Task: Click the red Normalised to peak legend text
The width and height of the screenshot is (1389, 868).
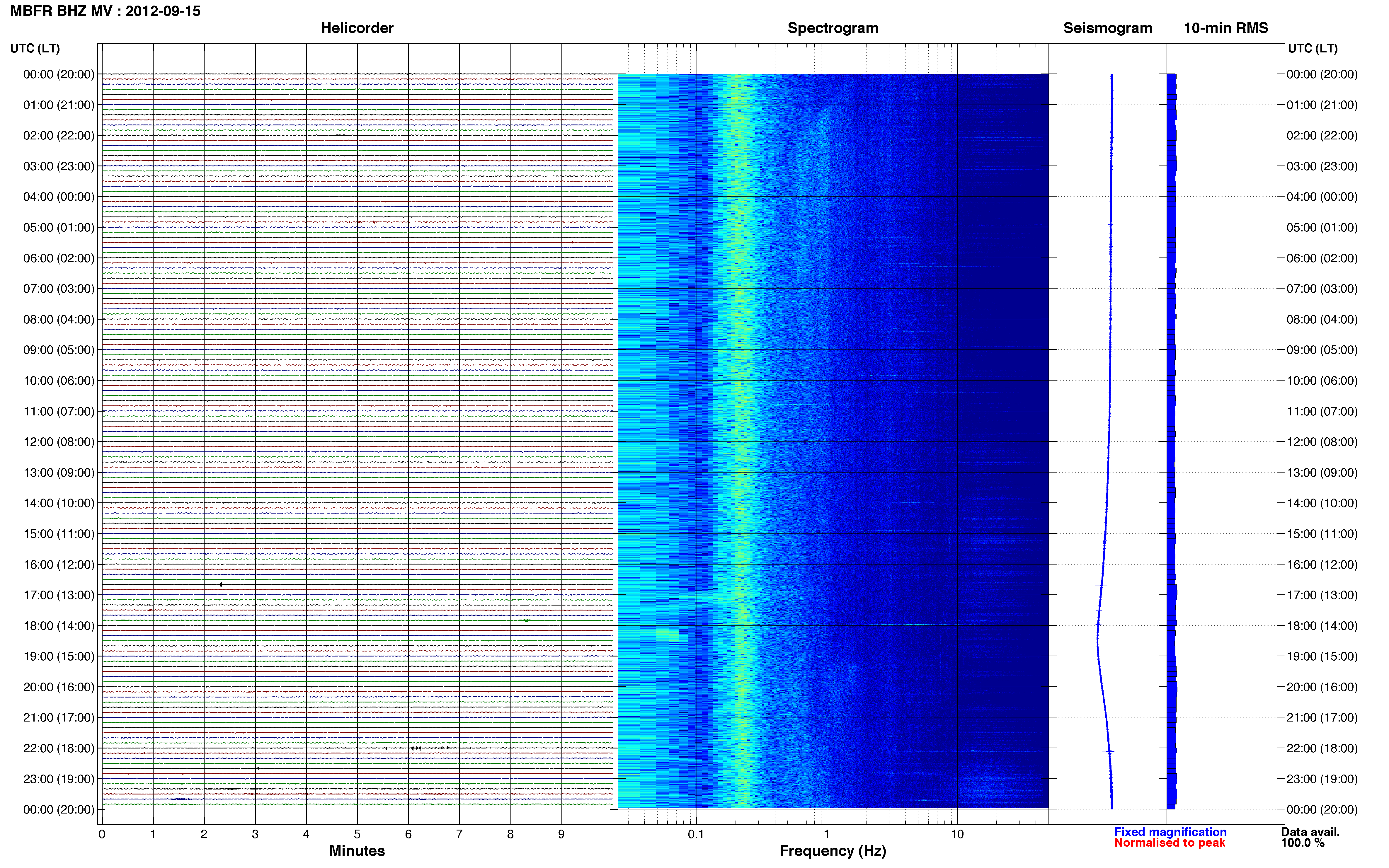Action: pyautogui.click(x=1169, y=843)
